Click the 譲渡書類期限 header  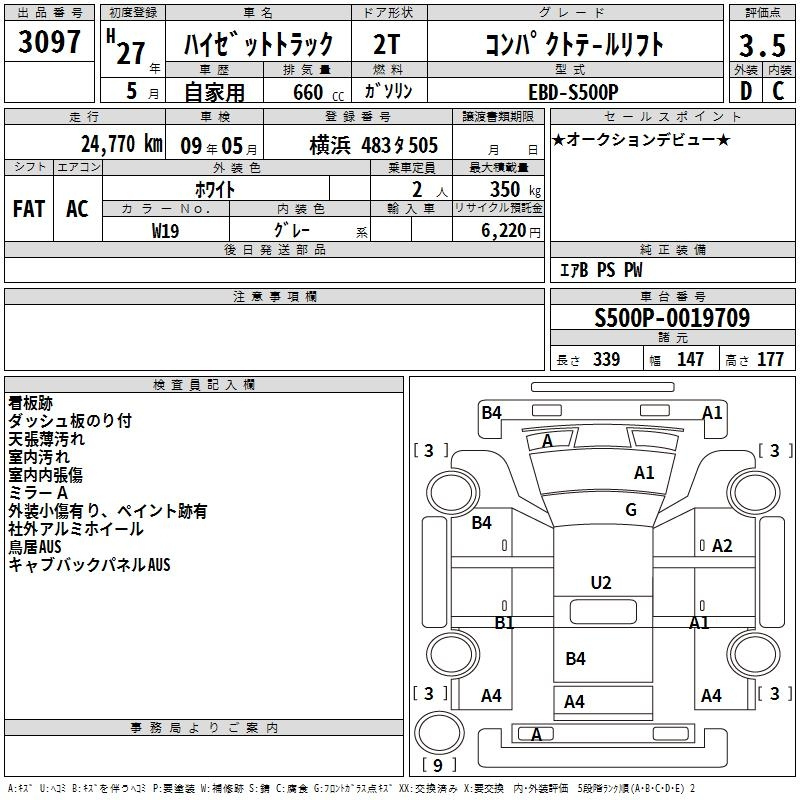pos(498,116)
